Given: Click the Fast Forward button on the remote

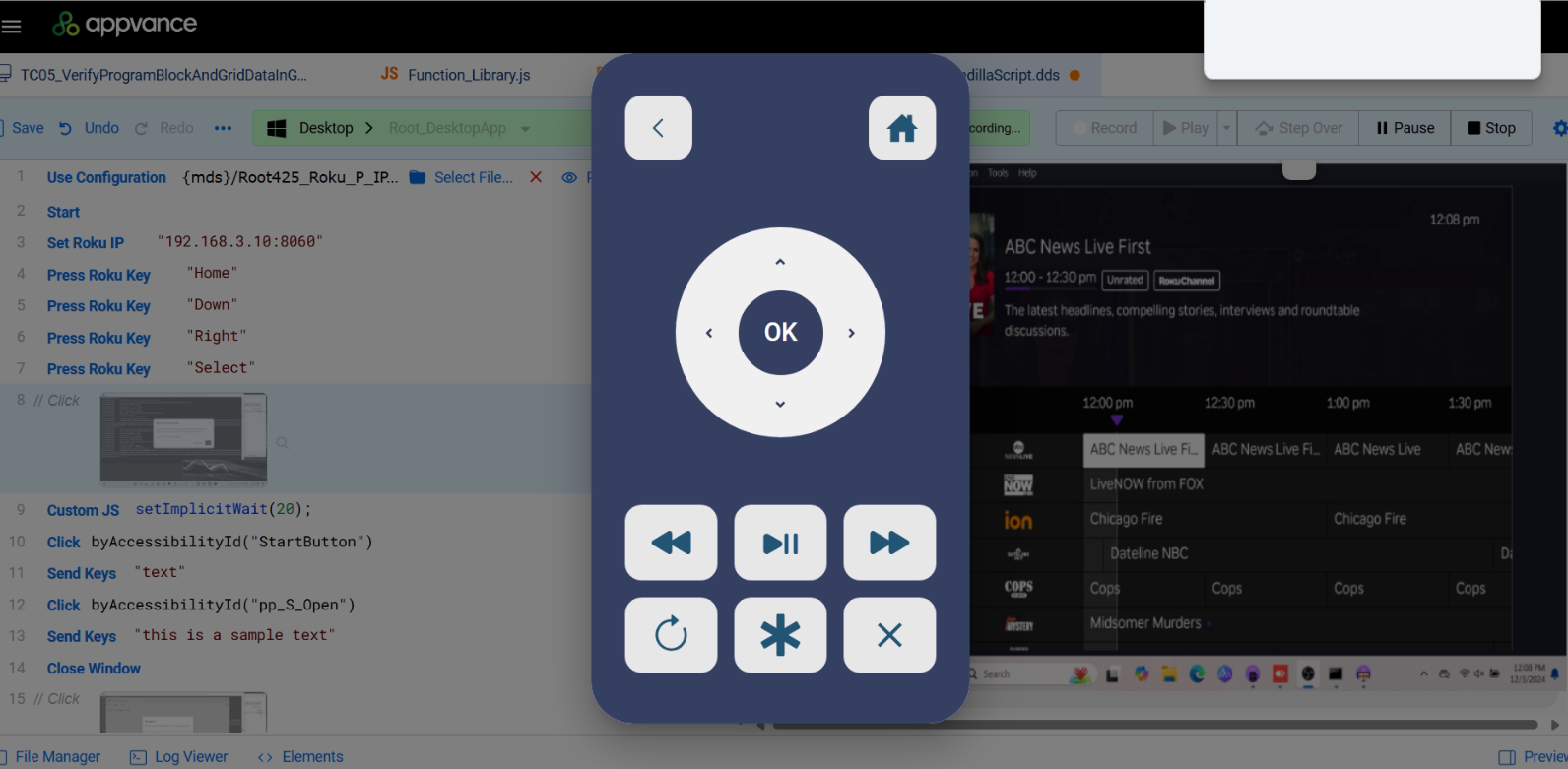Looking at the screenshot, I should (889, 543).
